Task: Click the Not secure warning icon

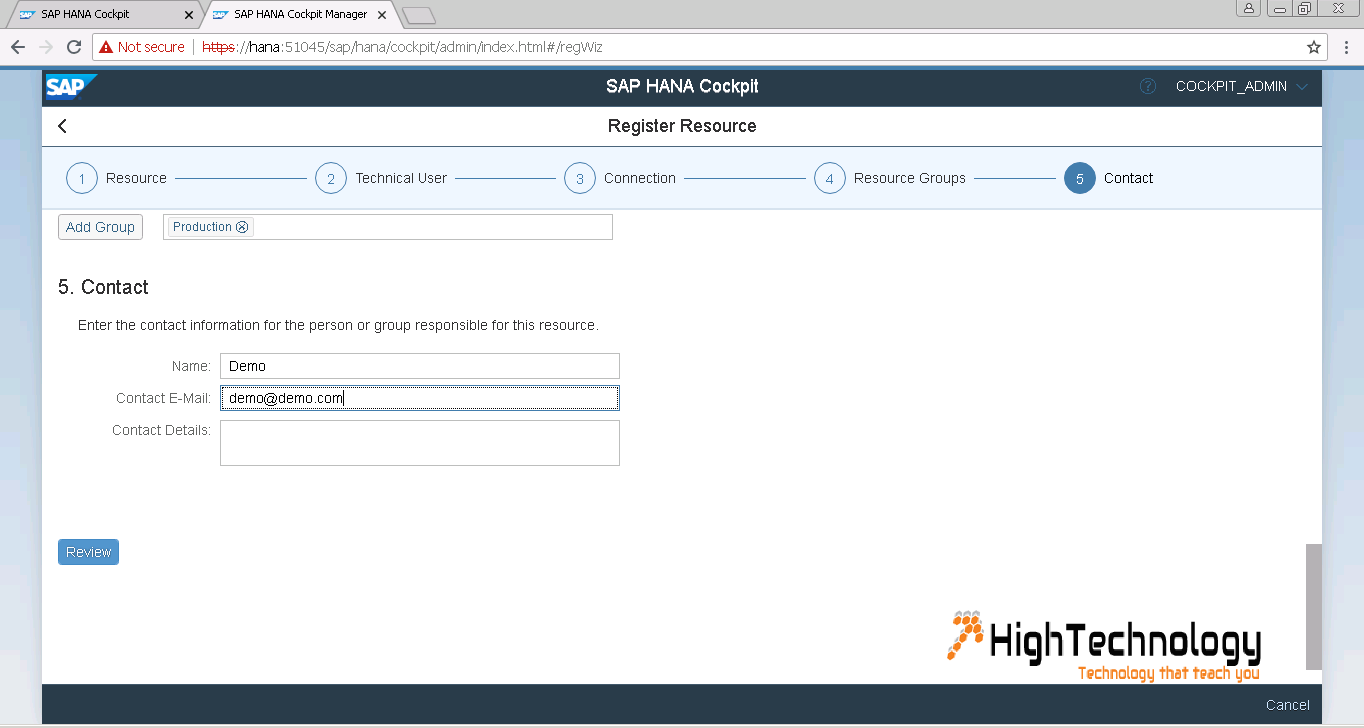Action: click(105, 47)
